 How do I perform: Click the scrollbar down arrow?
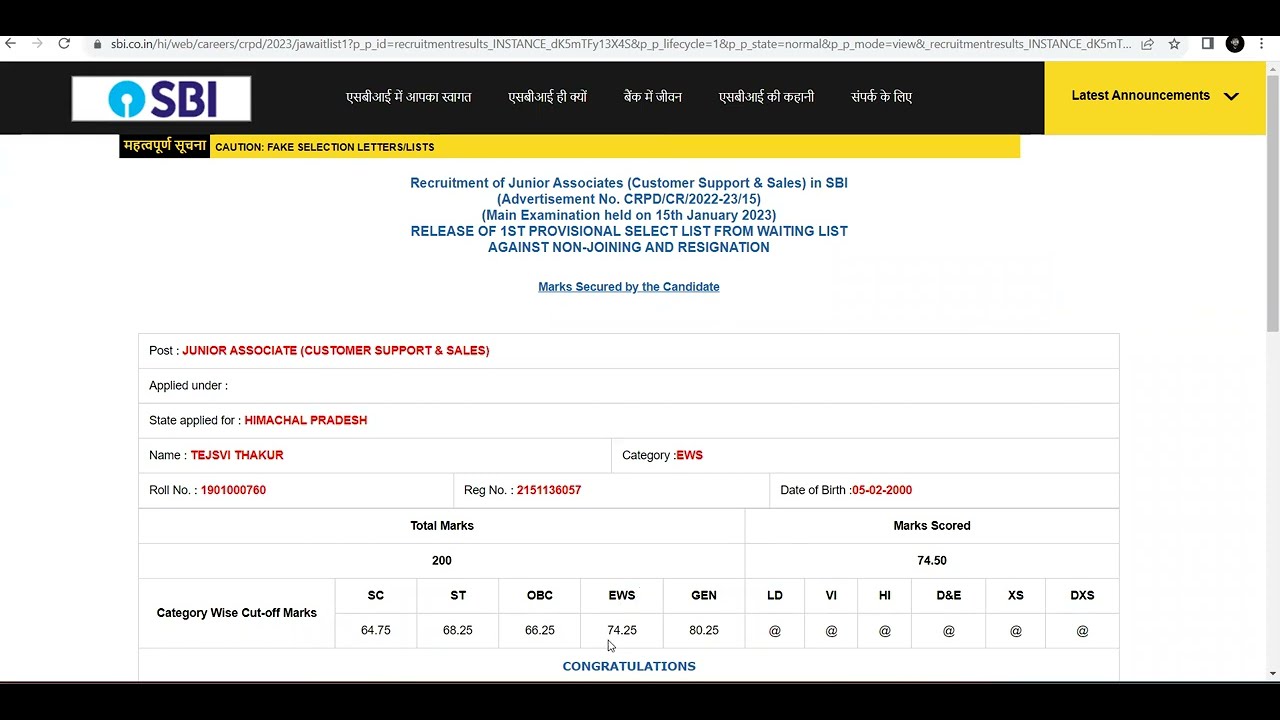coord(1272,674)
